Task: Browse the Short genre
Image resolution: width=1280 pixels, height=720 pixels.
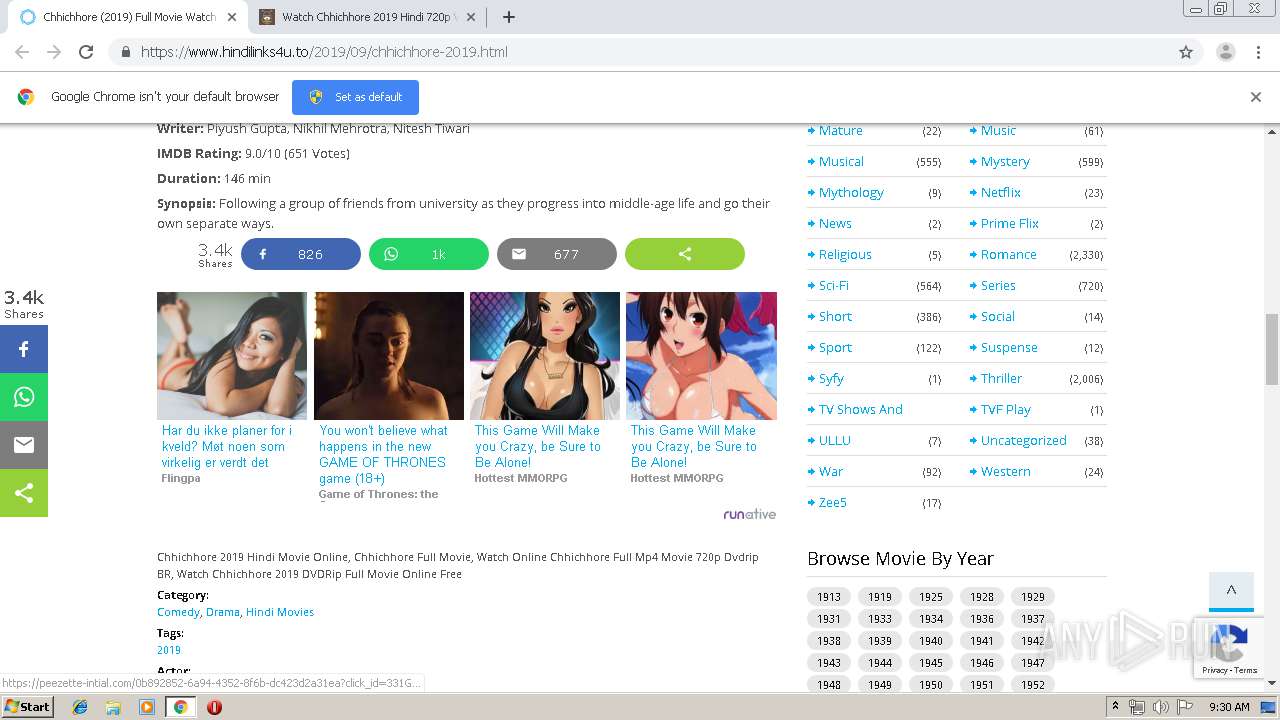Action: click(x=835, y=317)
